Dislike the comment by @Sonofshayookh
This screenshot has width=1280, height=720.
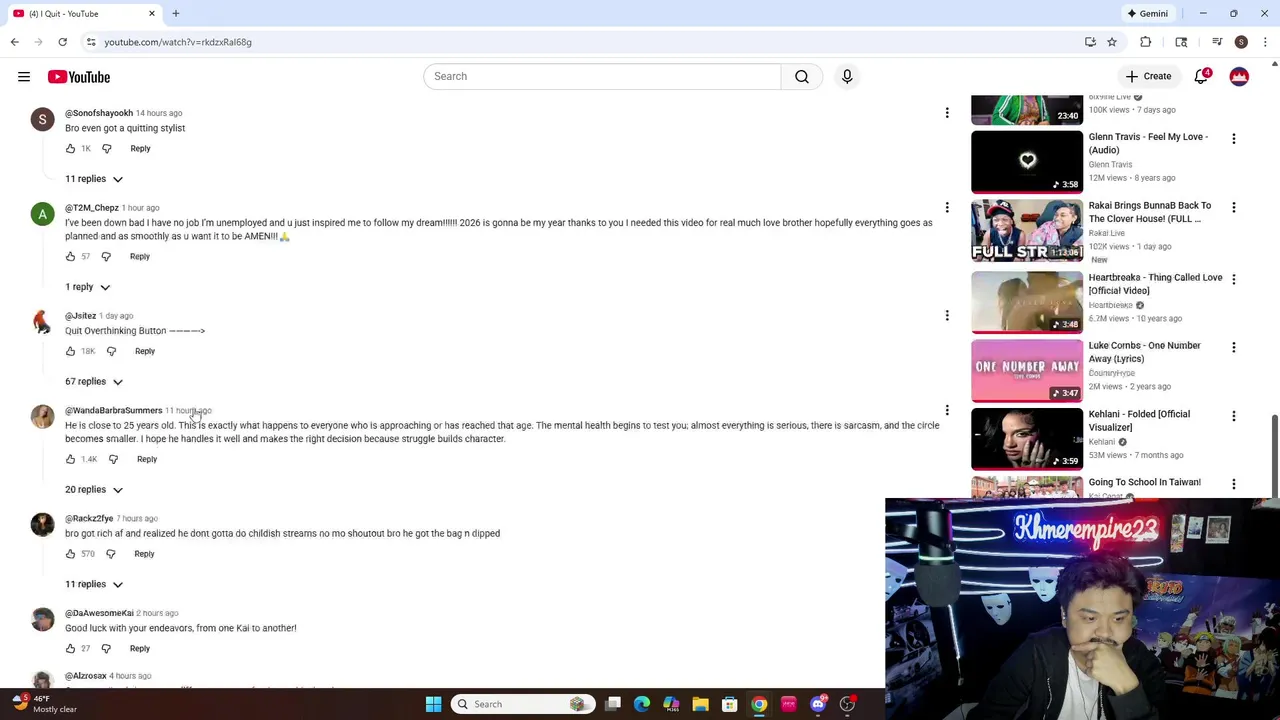click(x=106, y=148)
